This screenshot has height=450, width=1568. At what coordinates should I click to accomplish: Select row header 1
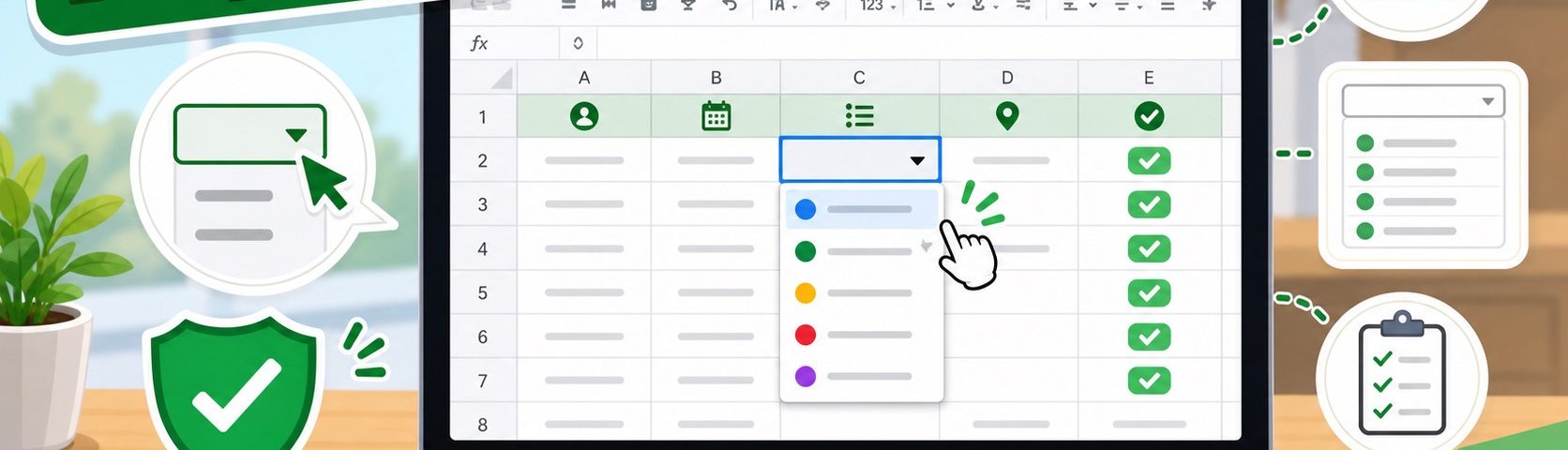click(x=483, y=116)
